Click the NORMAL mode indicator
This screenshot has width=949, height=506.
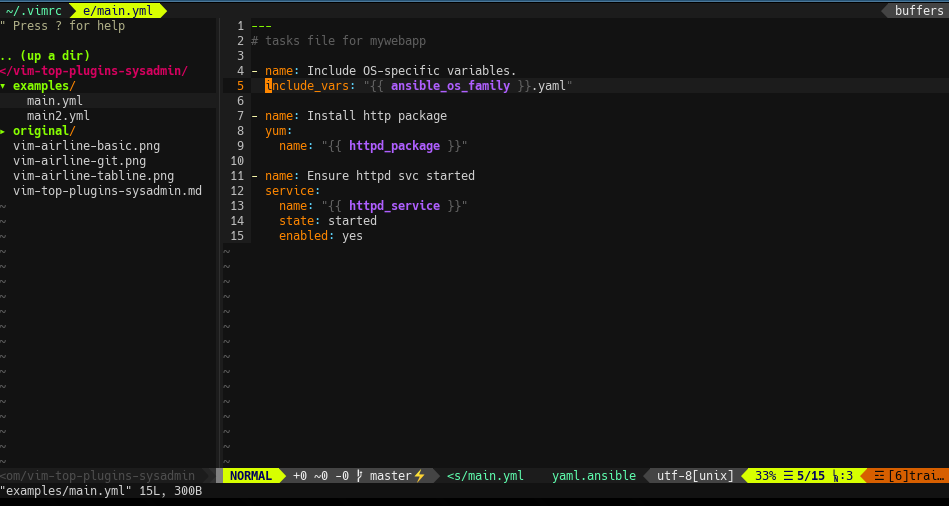(250, 476)
